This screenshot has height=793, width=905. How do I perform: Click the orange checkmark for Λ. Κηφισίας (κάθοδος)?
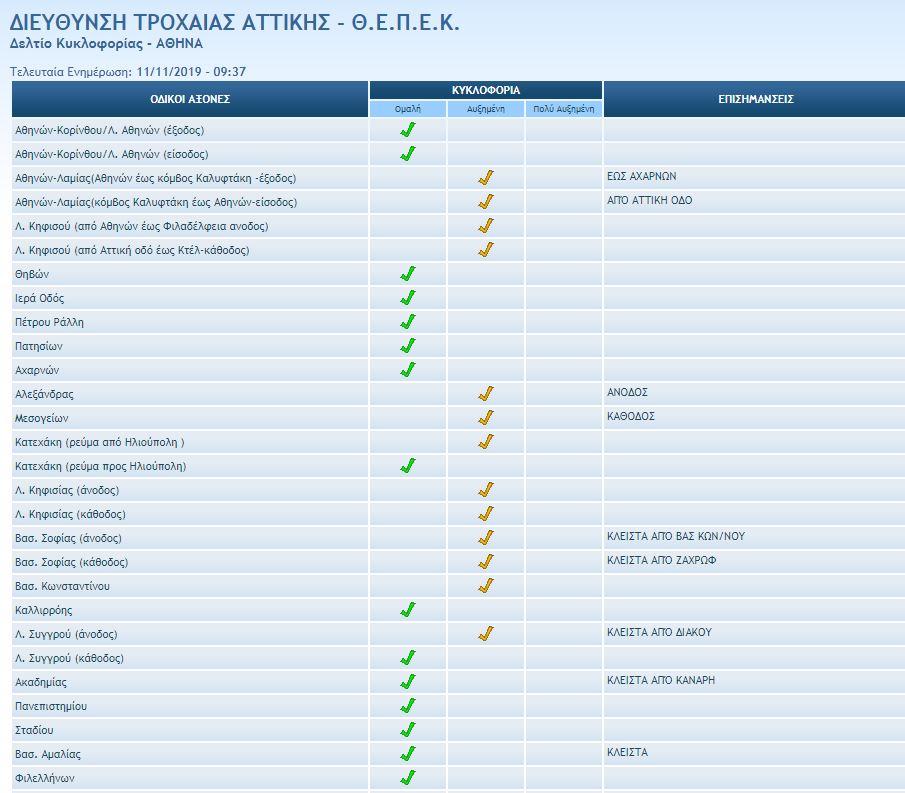(x=486, y=514)
